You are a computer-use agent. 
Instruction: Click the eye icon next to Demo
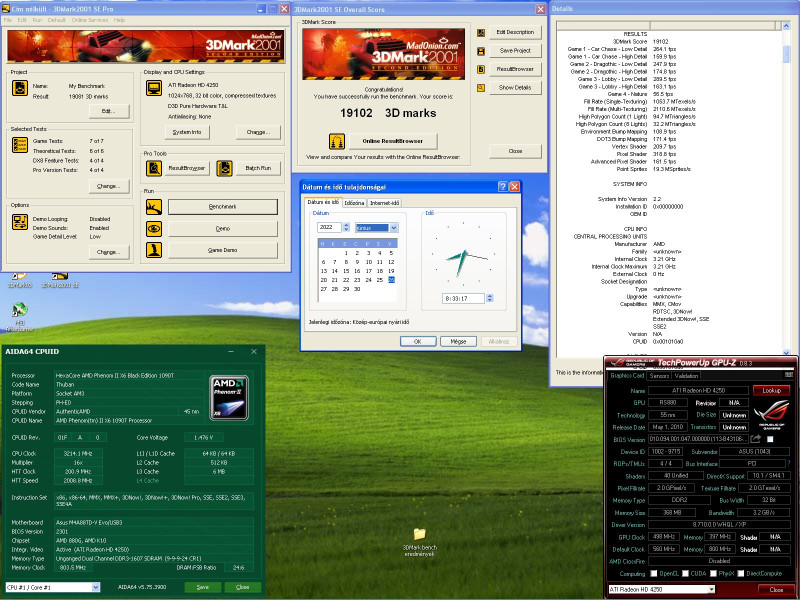[x=154, y=228]
